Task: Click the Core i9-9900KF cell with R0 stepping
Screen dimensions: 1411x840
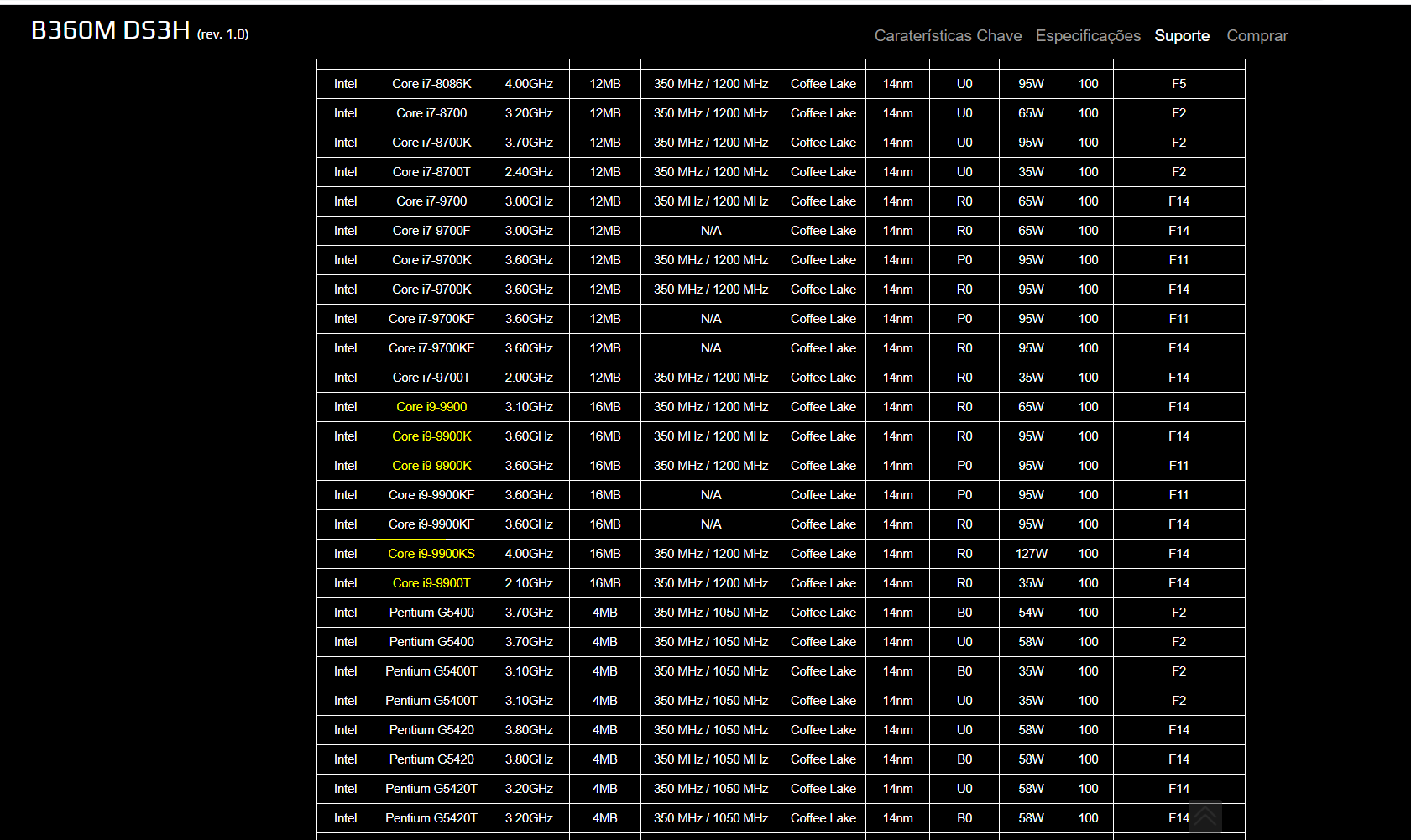Action: (x=431, y=524)
